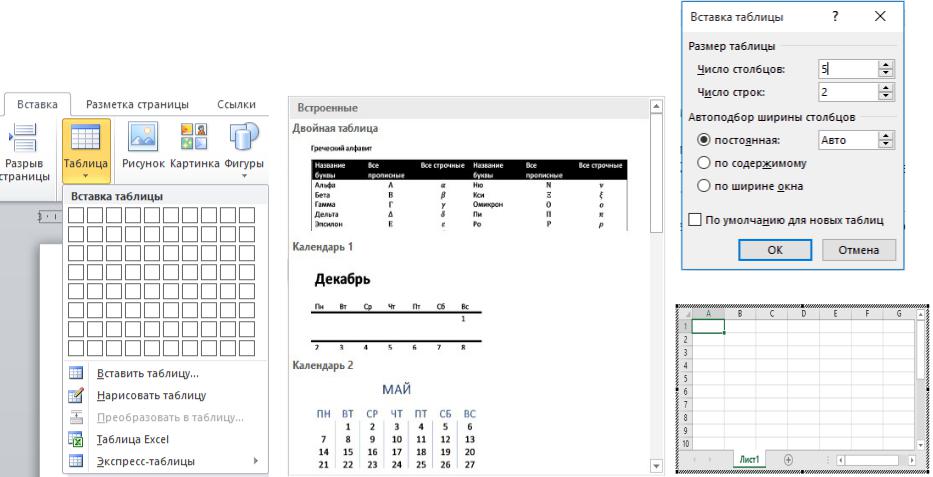Click the Число строк input field
The image size is (933, 477).
pos(848,92)
